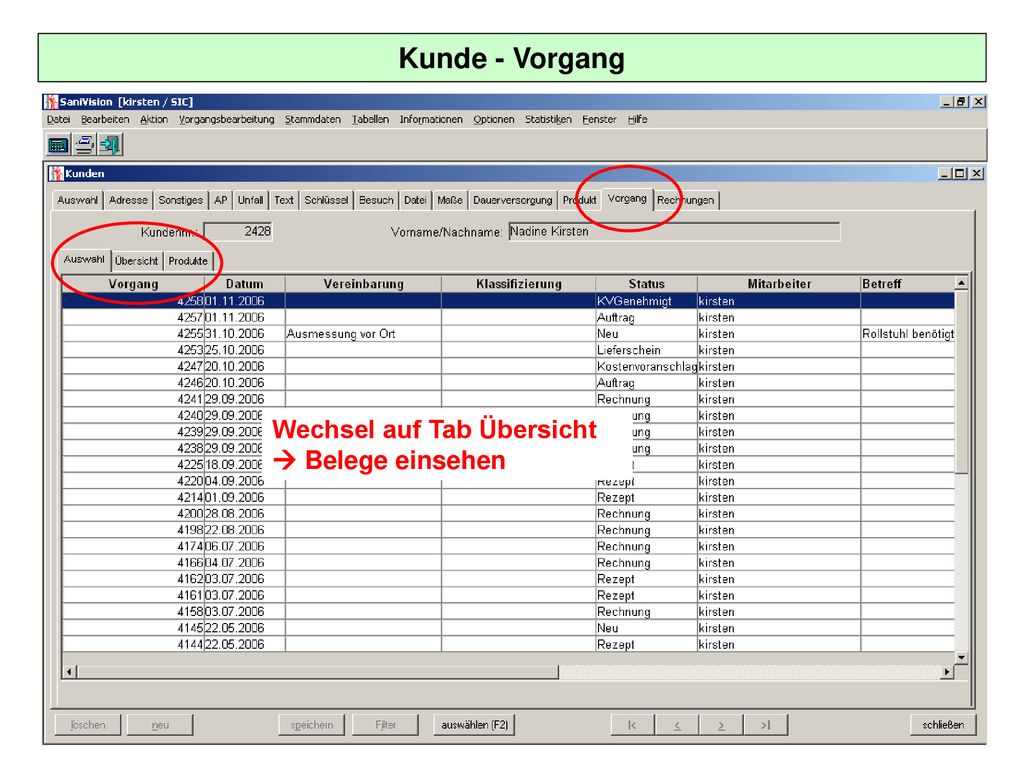The height and width of the screenshot is (768, 1024).
Task: Open the Optionen menu
Action: pos(494,120)
